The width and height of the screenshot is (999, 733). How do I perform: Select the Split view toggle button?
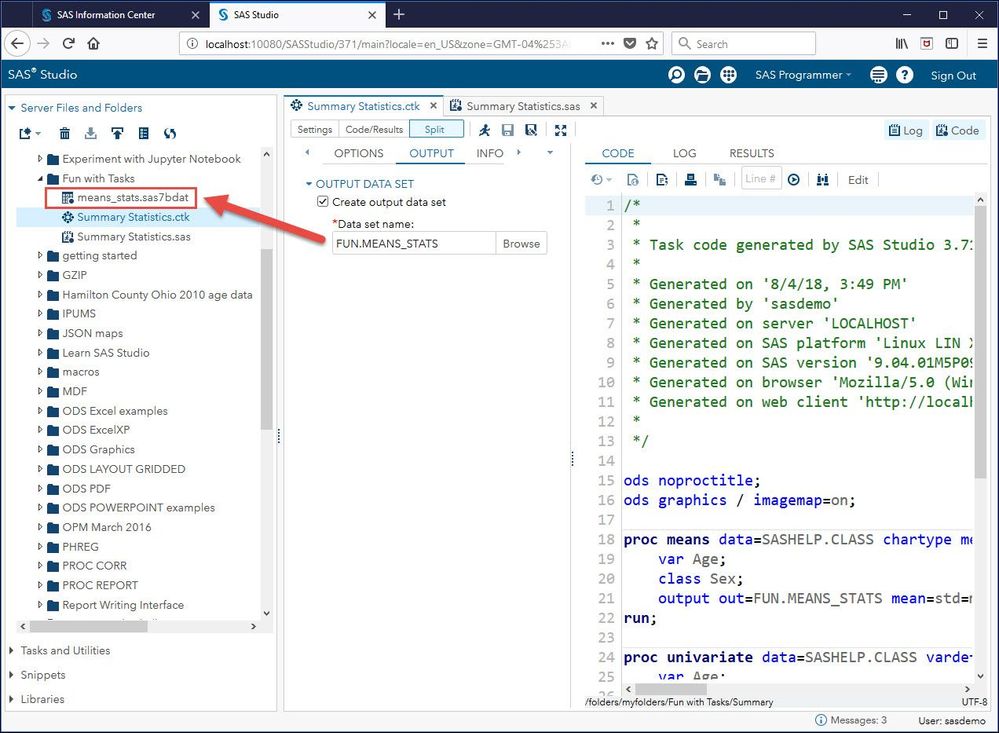[x=437, y=129]
